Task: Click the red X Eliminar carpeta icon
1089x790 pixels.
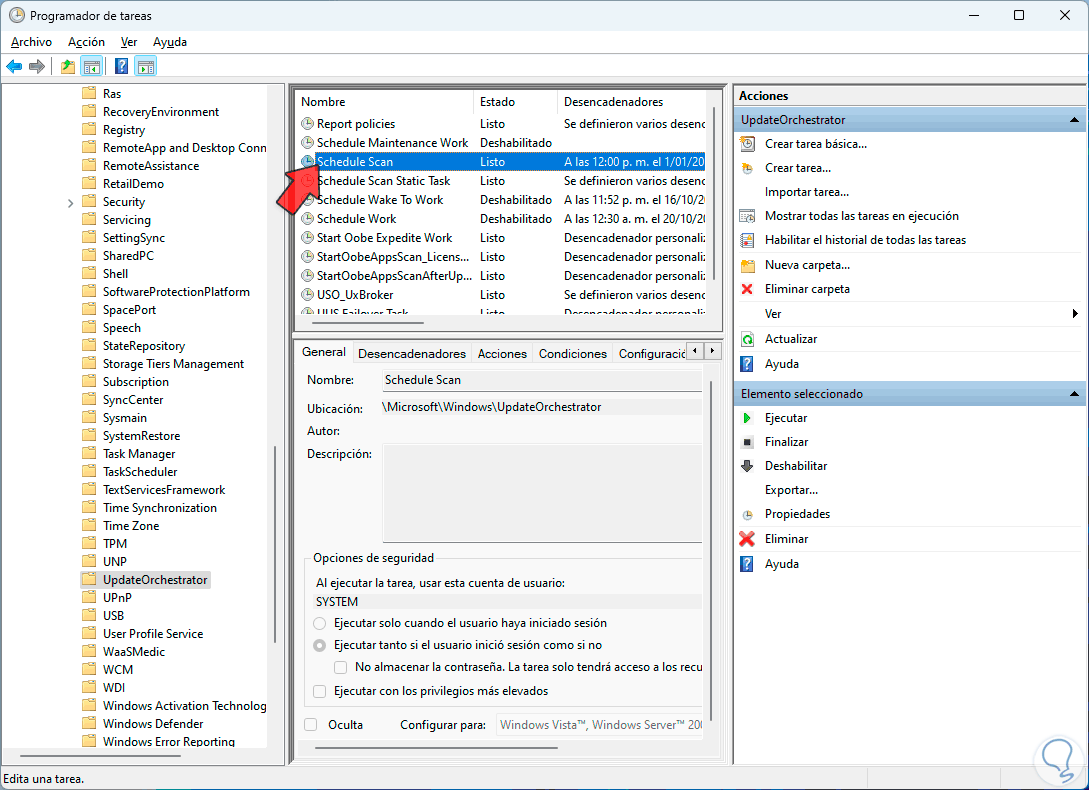Action: [x=747, y=289]
